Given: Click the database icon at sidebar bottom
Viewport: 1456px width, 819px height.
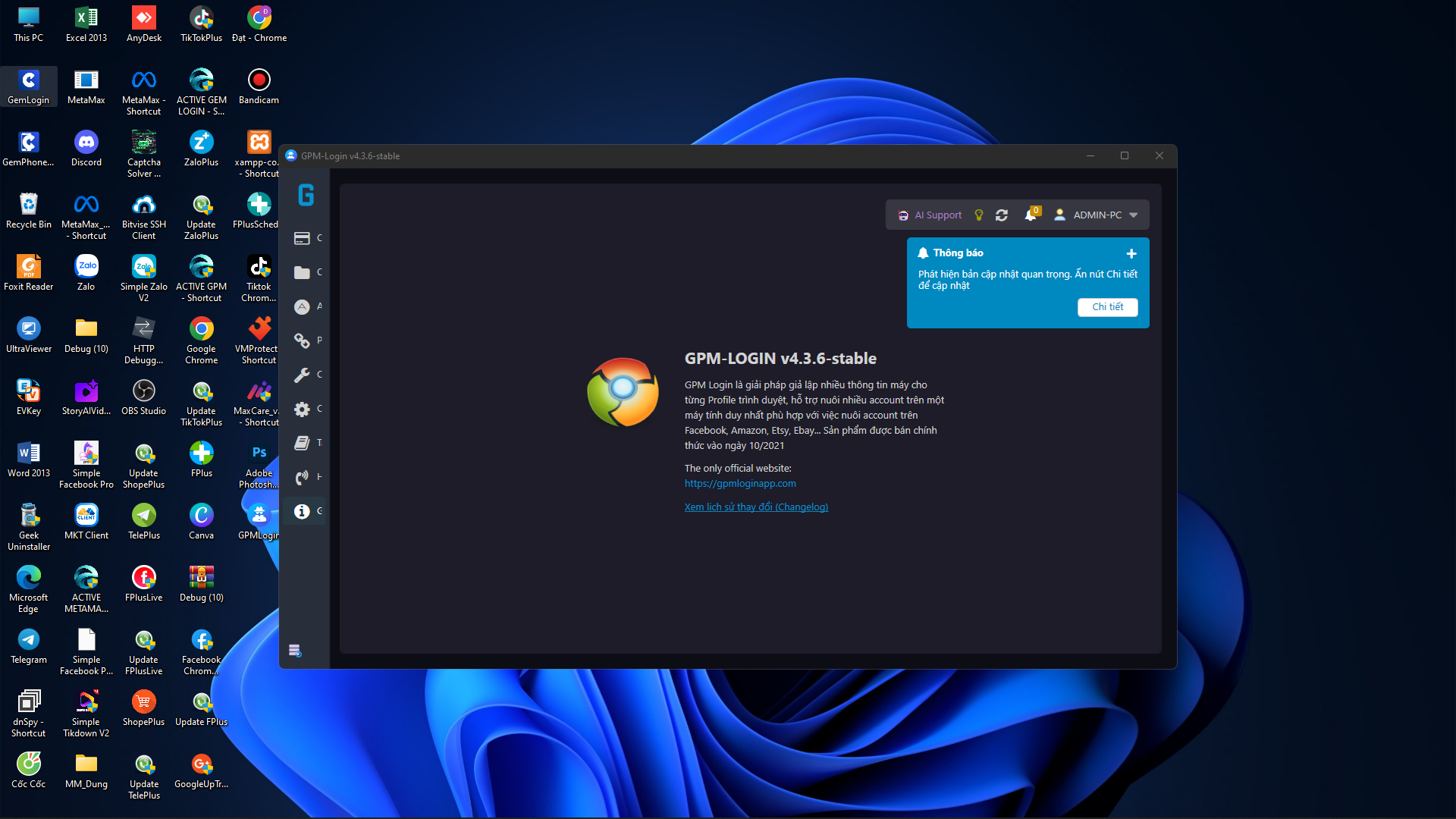Looking at the screenshot, I should pos(295,650).
